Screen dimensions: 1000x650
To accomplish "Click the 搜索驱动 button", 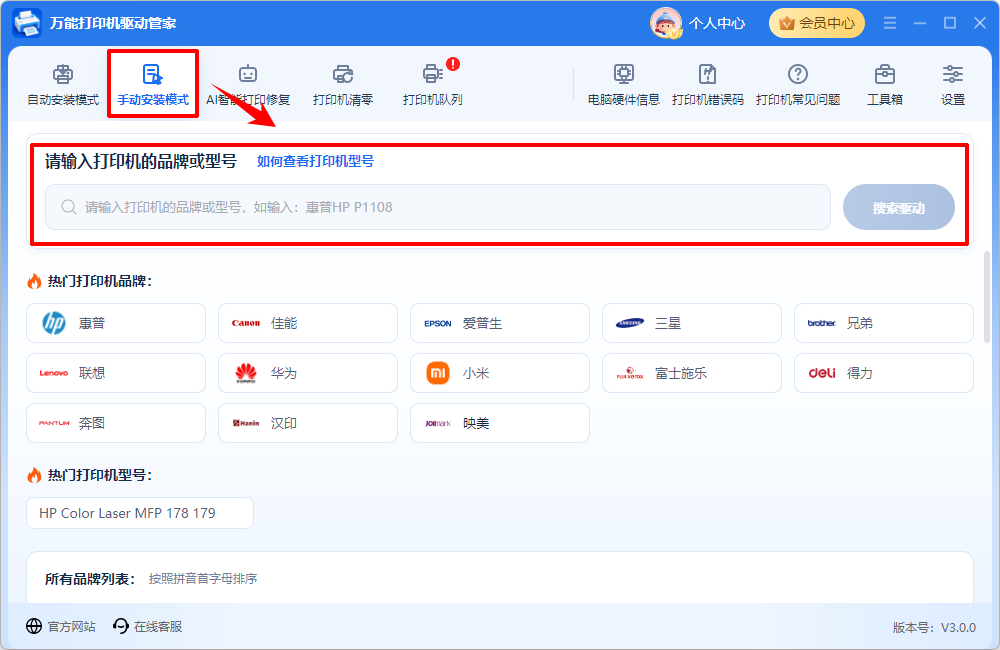I will click(899, 207).
